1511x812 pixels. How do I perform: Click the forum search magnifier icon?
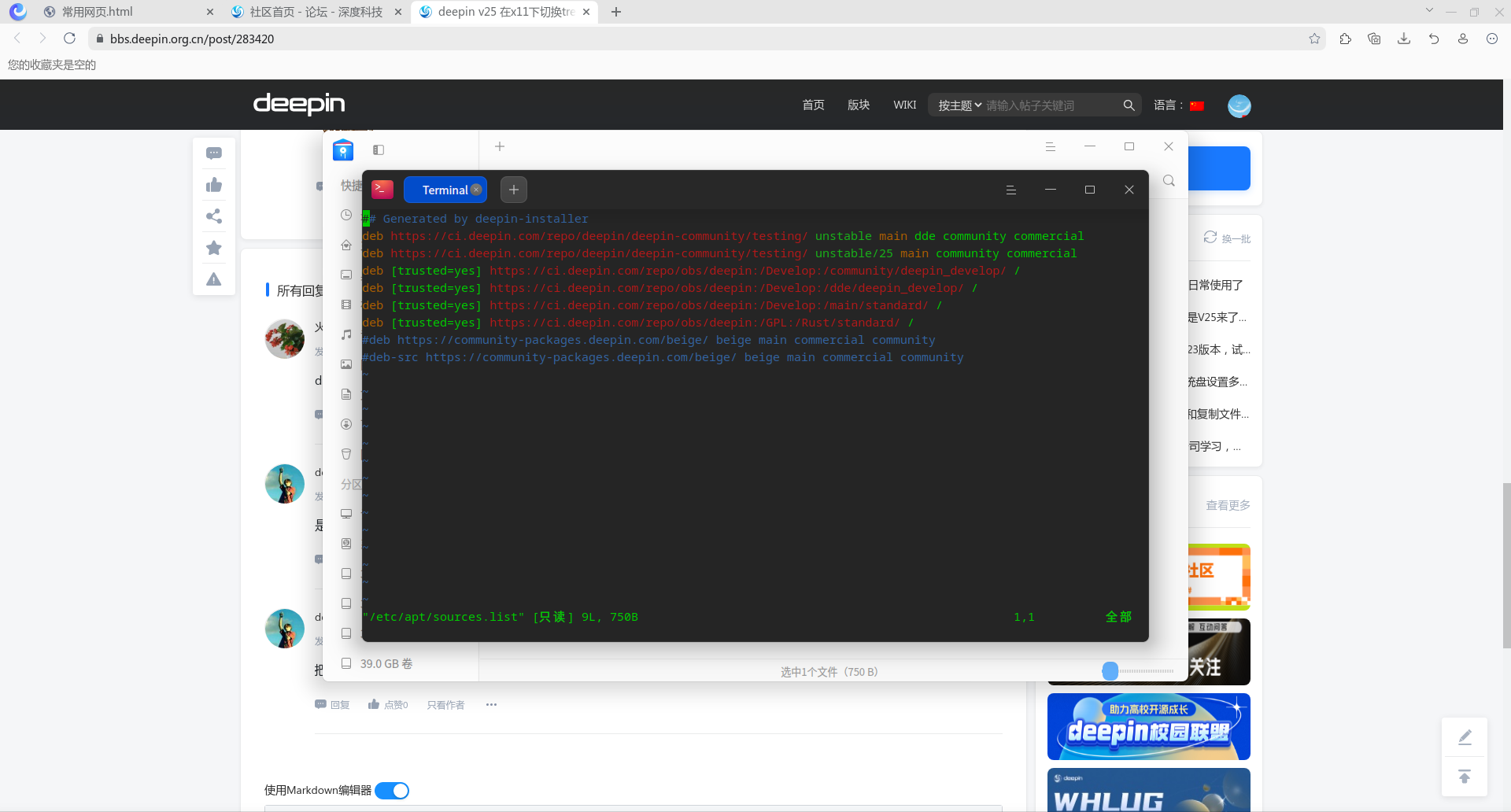pyautogui.click(x=1129, y=105)
